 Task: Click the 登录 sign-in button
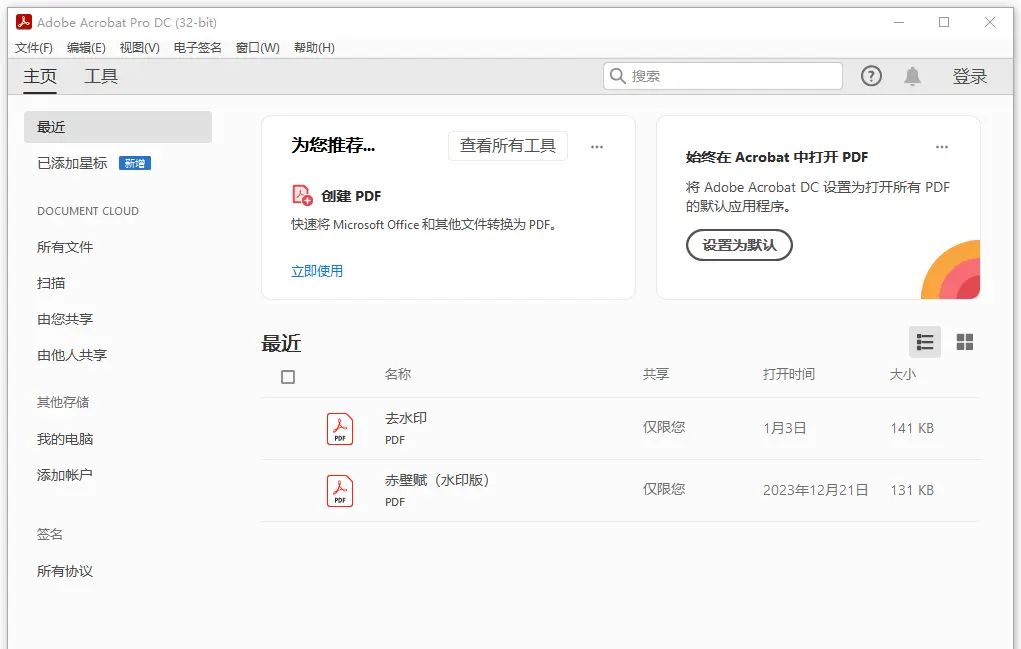coord(970,77)
